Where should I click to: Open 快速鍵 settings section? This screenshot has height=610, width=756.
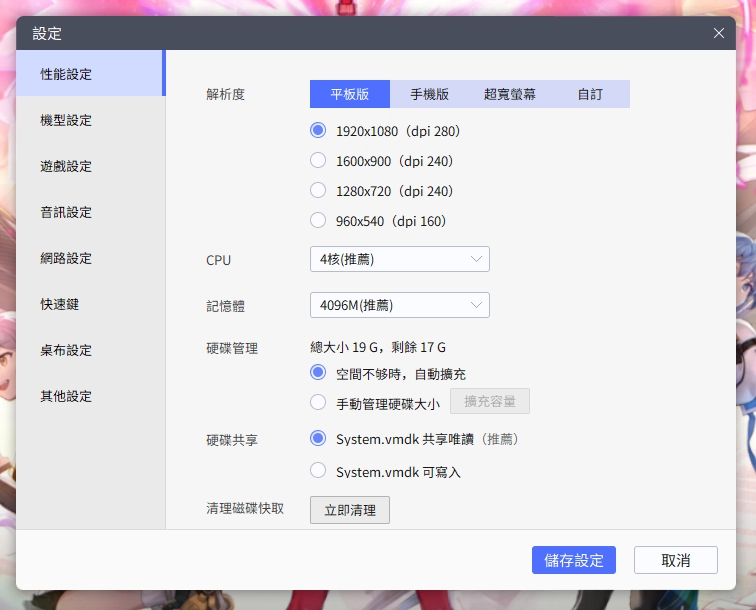60,304
